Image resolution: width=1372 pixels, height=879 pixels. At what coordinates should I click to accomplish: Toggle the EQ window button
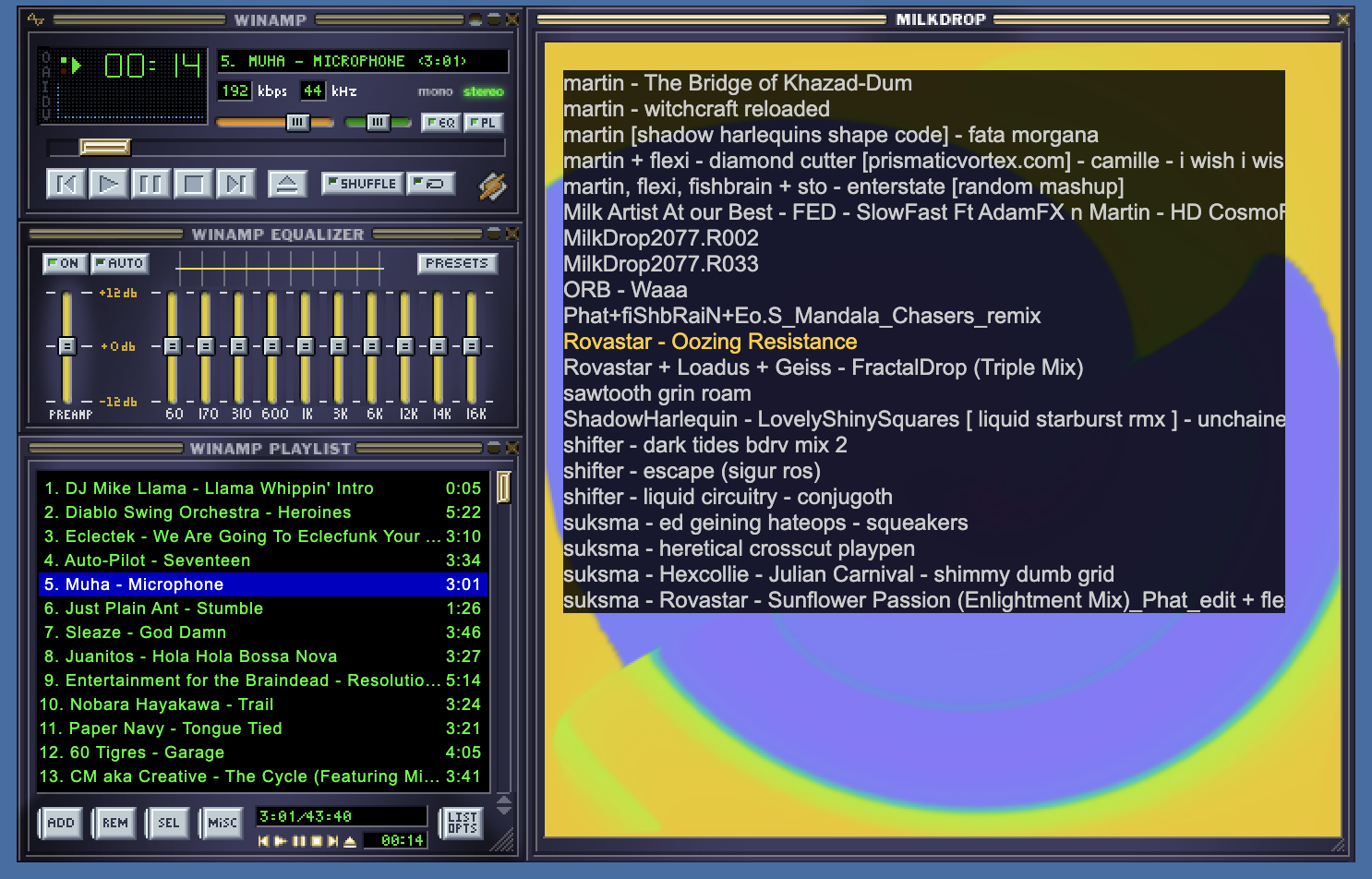click(440, 122)
